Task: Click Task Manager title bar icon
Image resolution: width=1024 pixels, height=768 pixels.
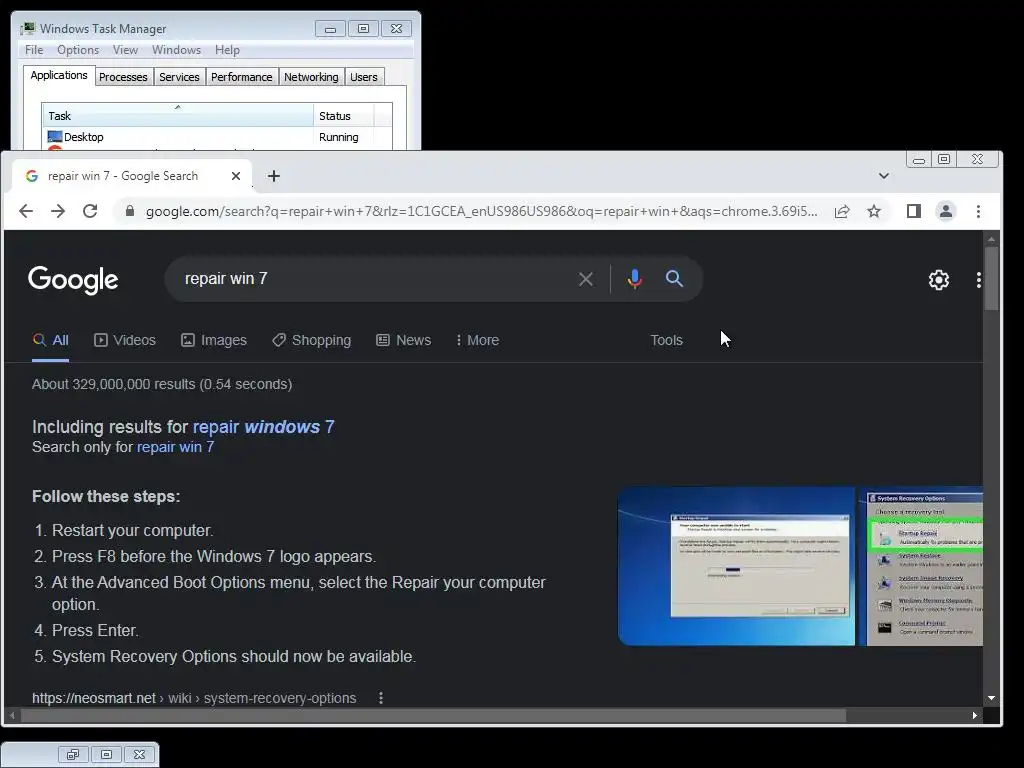Action: point(28,29)
